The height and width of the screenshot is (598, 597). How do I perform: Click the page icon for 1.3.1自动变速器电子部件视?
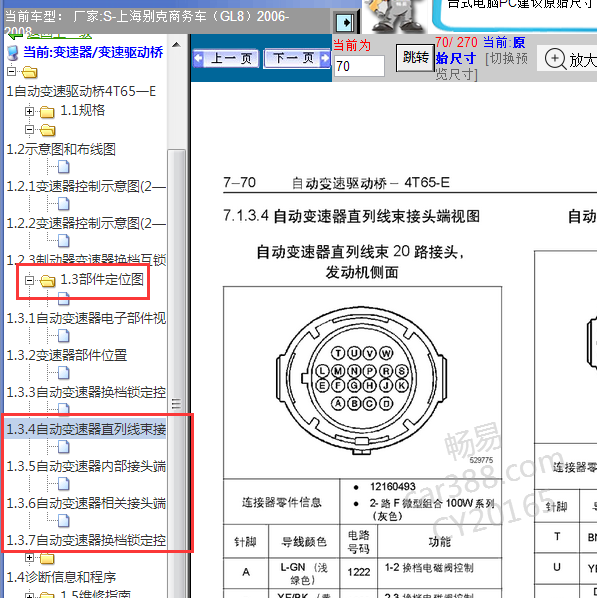(x=64, y=299)
